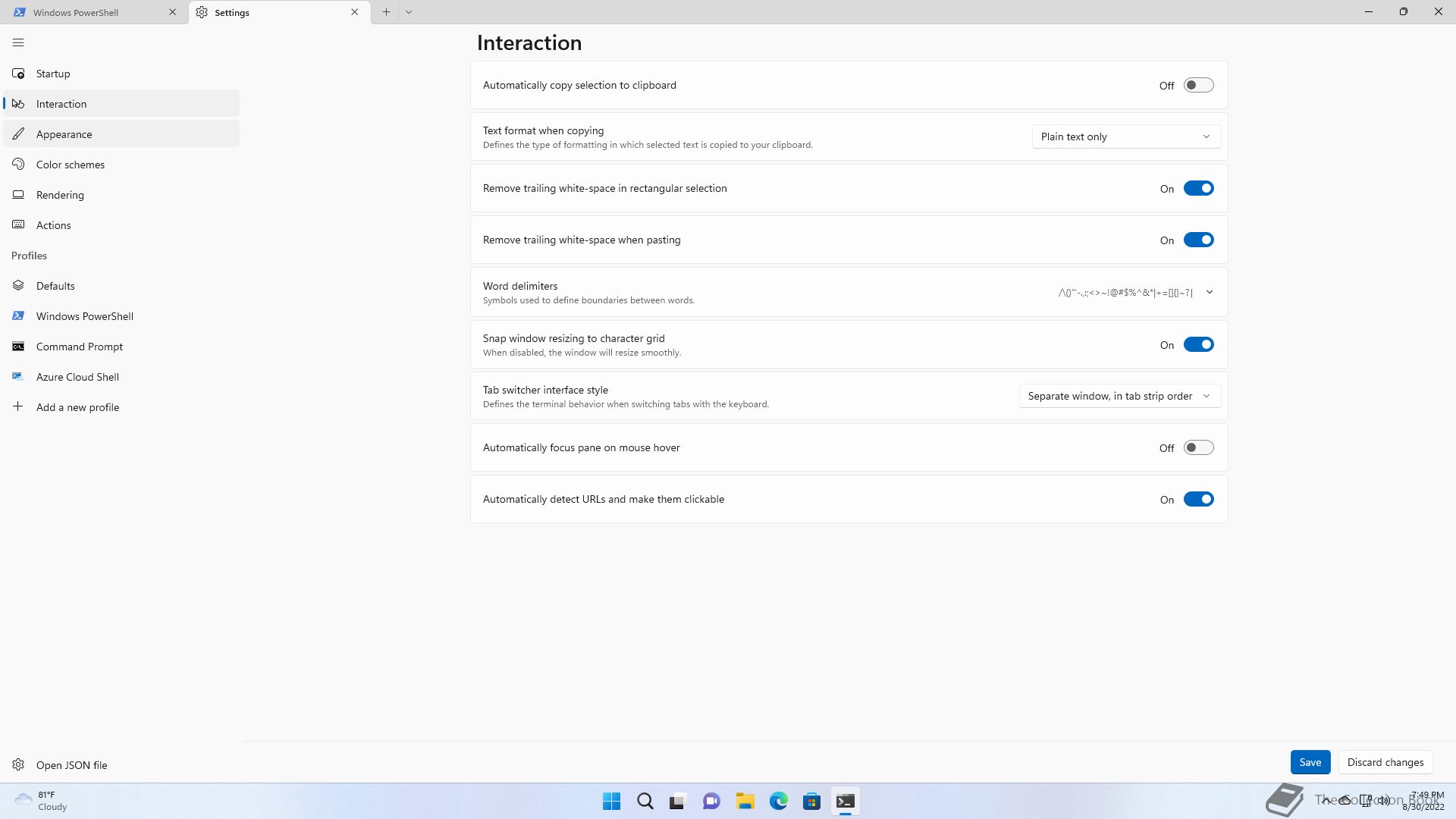
Task: Open Chat app in taskbar
Action: (711, 802)
